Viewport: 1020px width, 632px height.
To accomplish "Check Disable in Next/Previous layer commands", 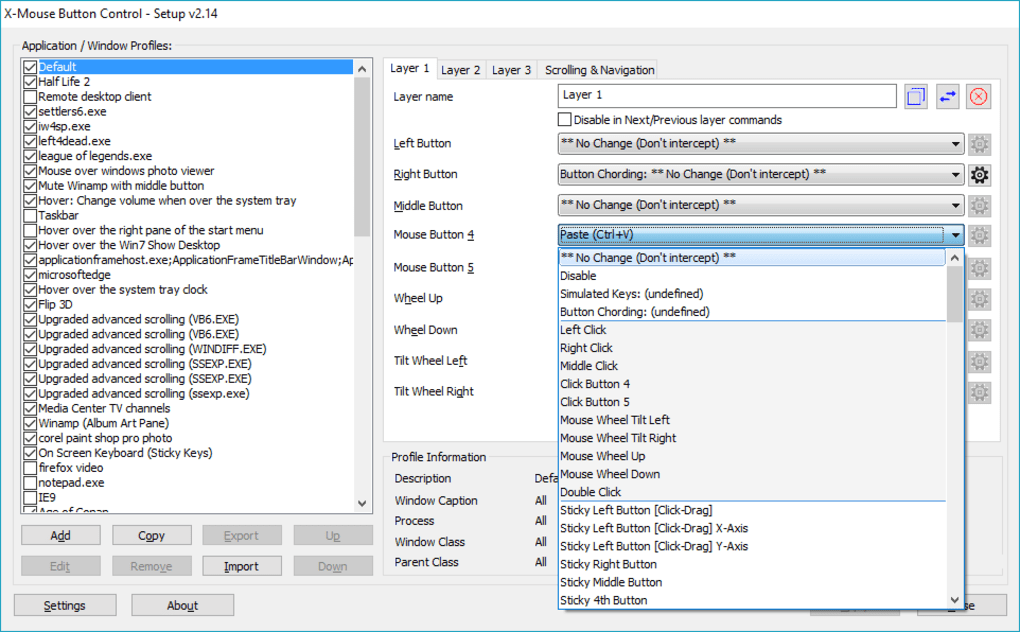I will point(564,119).
